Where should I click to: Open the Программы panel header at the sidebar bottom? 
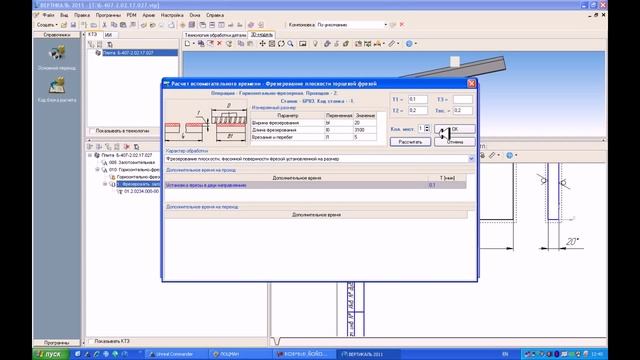click(57, 343)
